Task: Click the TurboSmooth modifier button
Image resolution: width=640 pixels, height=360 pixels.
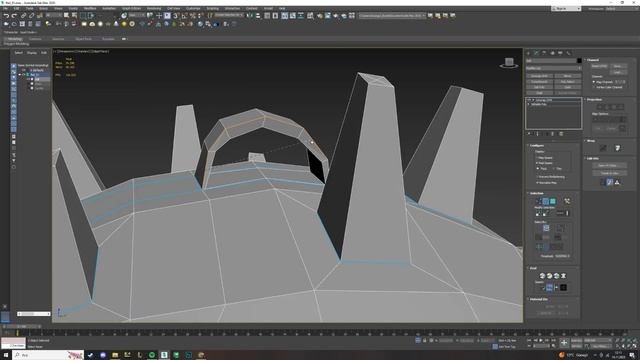Action: 539,82
